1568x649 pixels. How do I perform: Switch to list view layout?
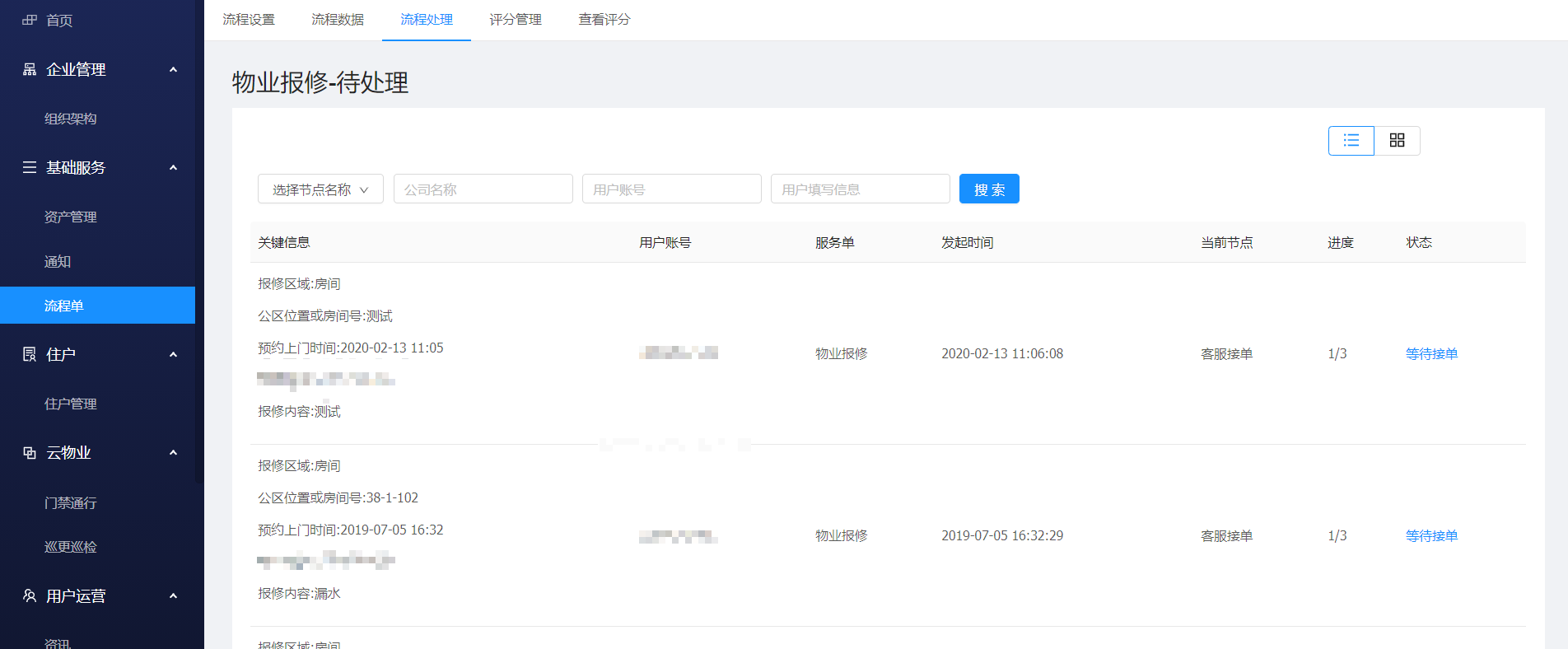pyautogui.click(x=1351, y=141)
